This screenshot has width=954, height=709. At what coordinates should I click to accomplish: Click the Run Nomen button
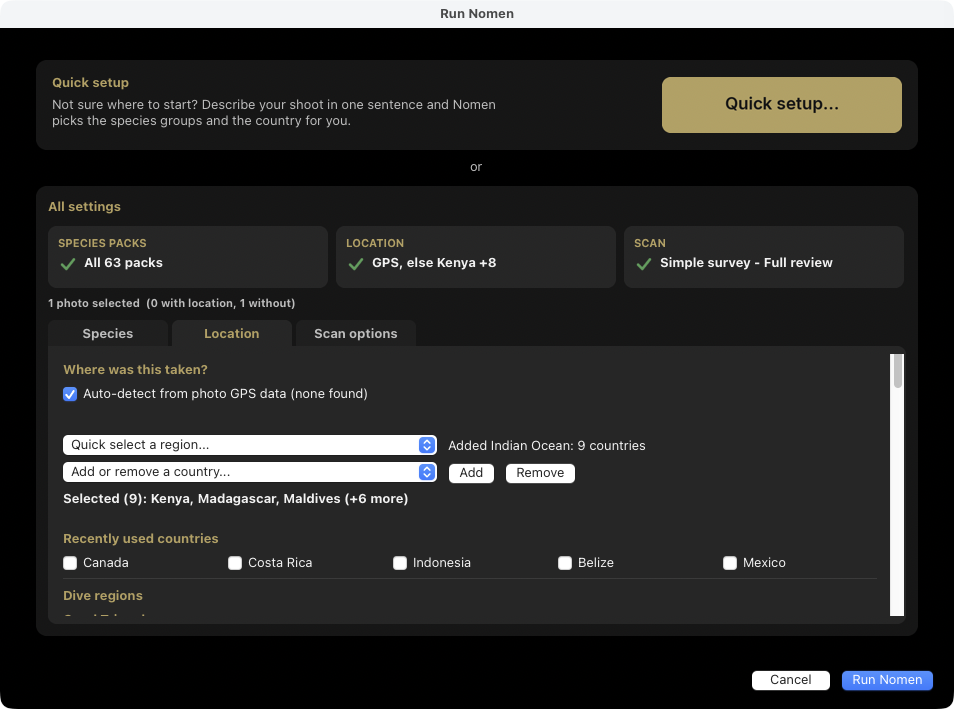pyautogui.click(x=887, y=680)
